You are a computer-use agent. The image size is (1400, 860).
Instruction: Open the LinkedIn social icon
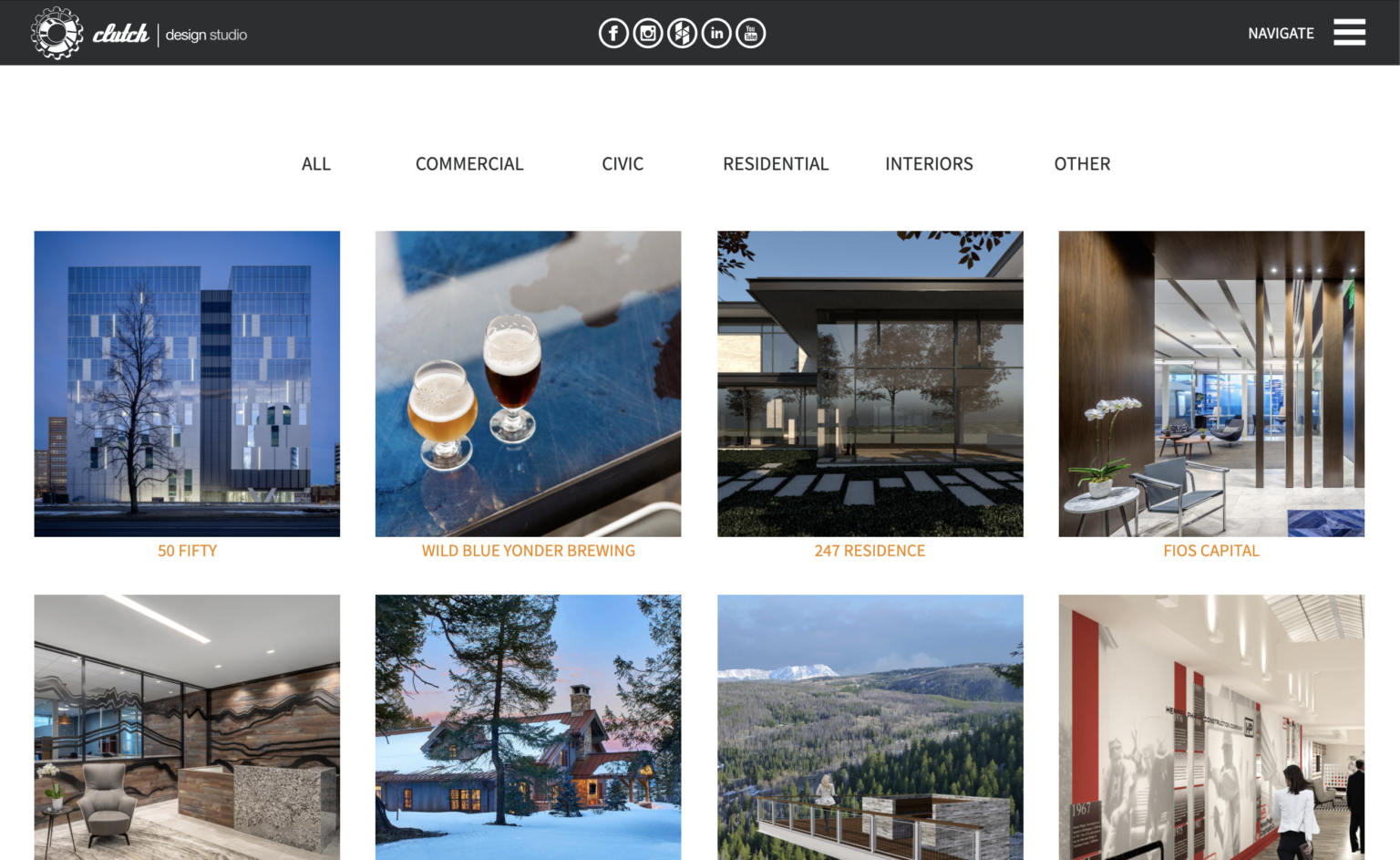point(716,34)
